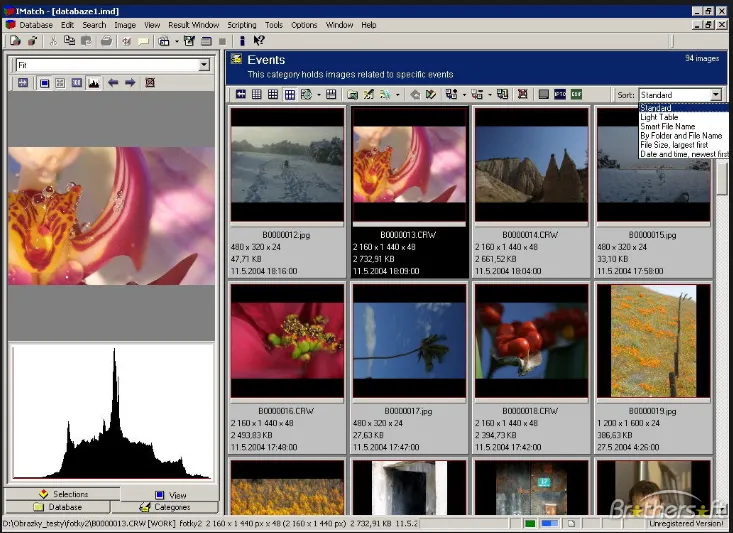Viewport: 733px width, 533px height.
Task: Click the red crossed-box icon in viewer toolbar
Action: 150,83
